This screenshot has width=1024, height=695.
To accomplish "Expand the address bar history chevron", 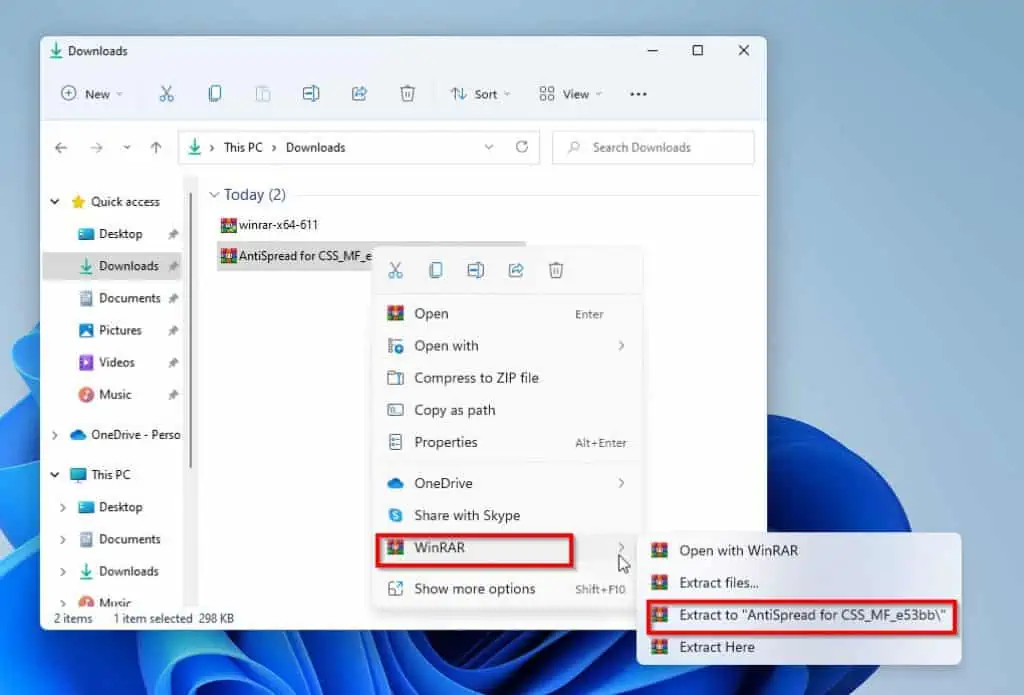I will (488, 147).
